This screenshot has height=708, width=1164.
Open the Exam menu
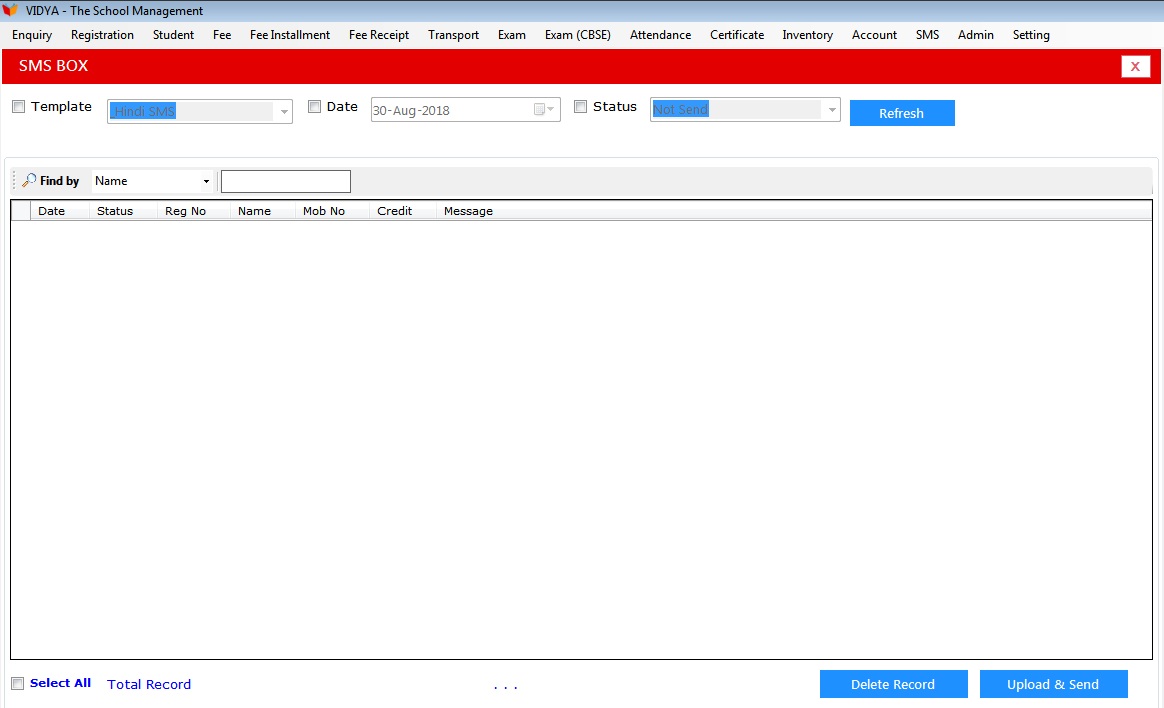pyautogui.click(x=511, y=35)
